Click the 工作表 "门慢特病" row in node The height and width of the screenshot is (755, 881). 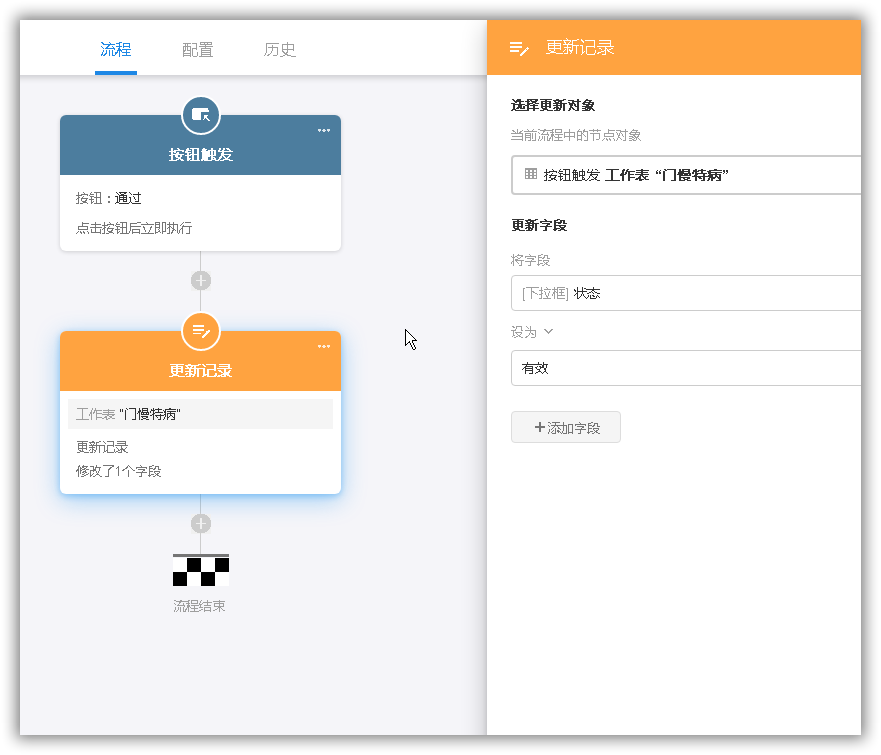coord(201,414)
